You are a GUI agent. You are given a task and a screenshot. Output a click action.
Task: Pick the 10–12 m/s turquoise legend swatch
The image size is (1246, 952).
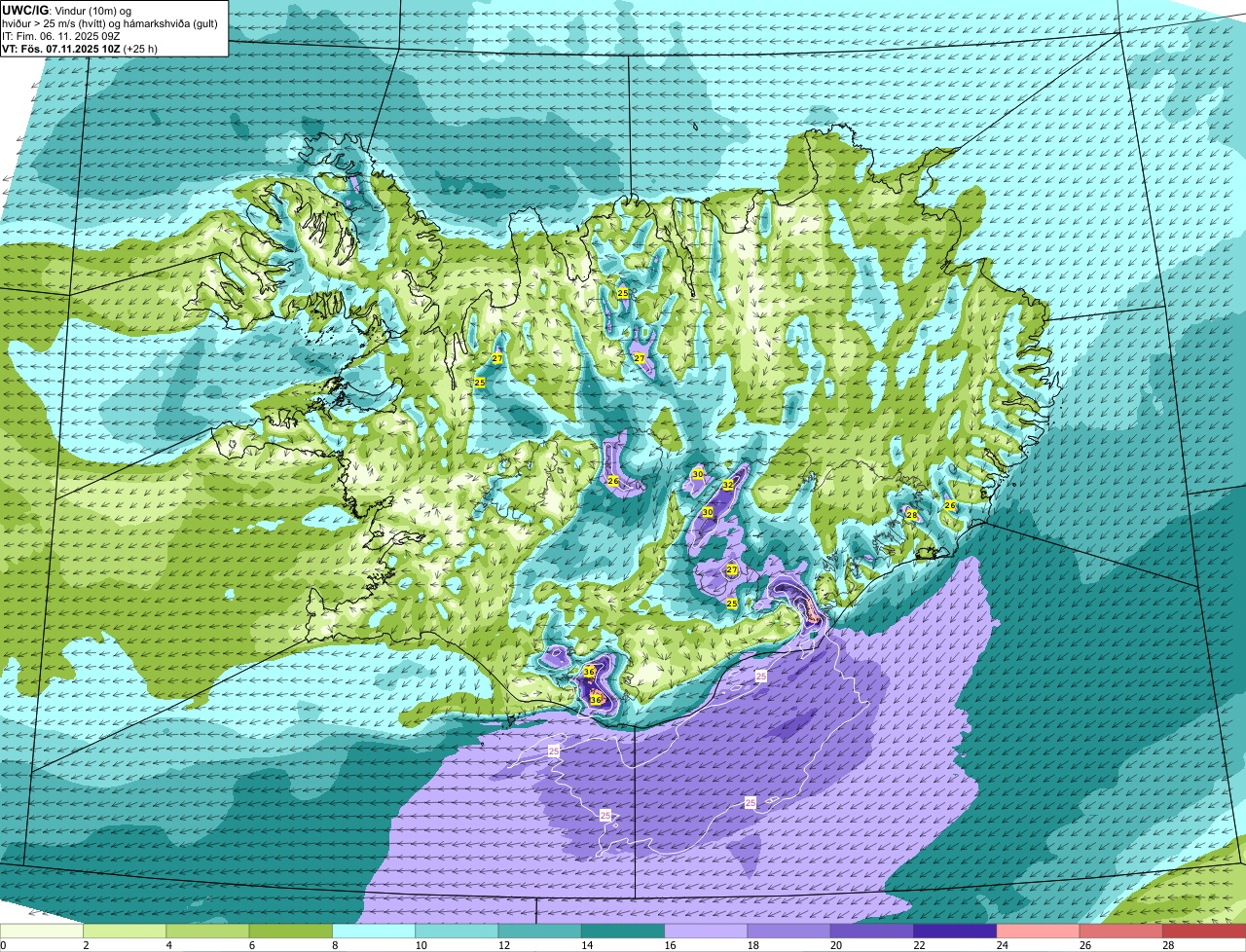coord(457,931)
